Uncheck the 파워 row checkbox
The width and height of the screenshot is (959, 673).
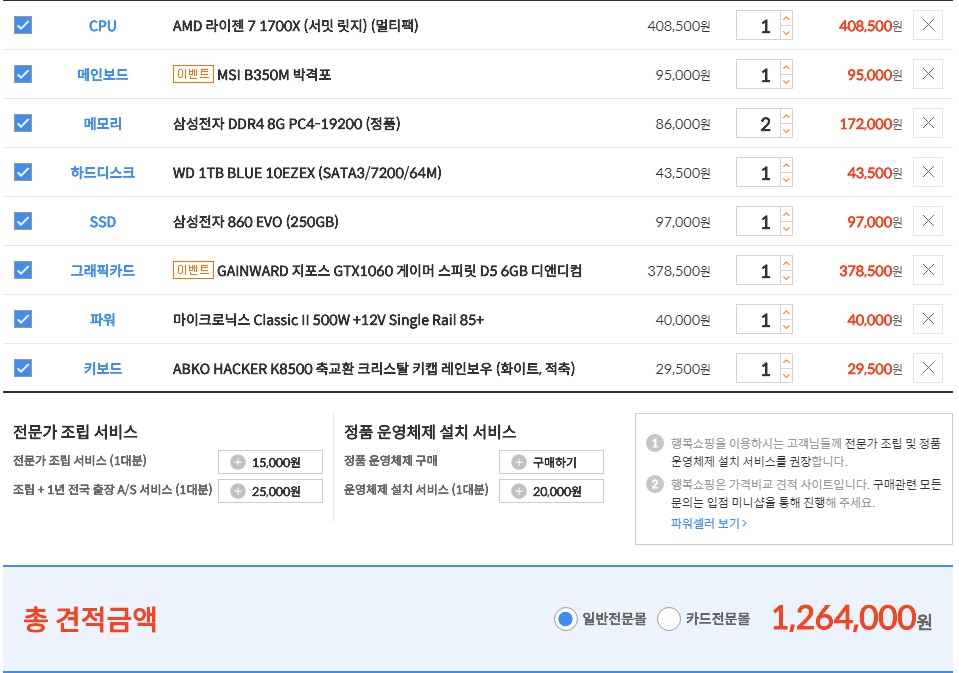(23, 319)
